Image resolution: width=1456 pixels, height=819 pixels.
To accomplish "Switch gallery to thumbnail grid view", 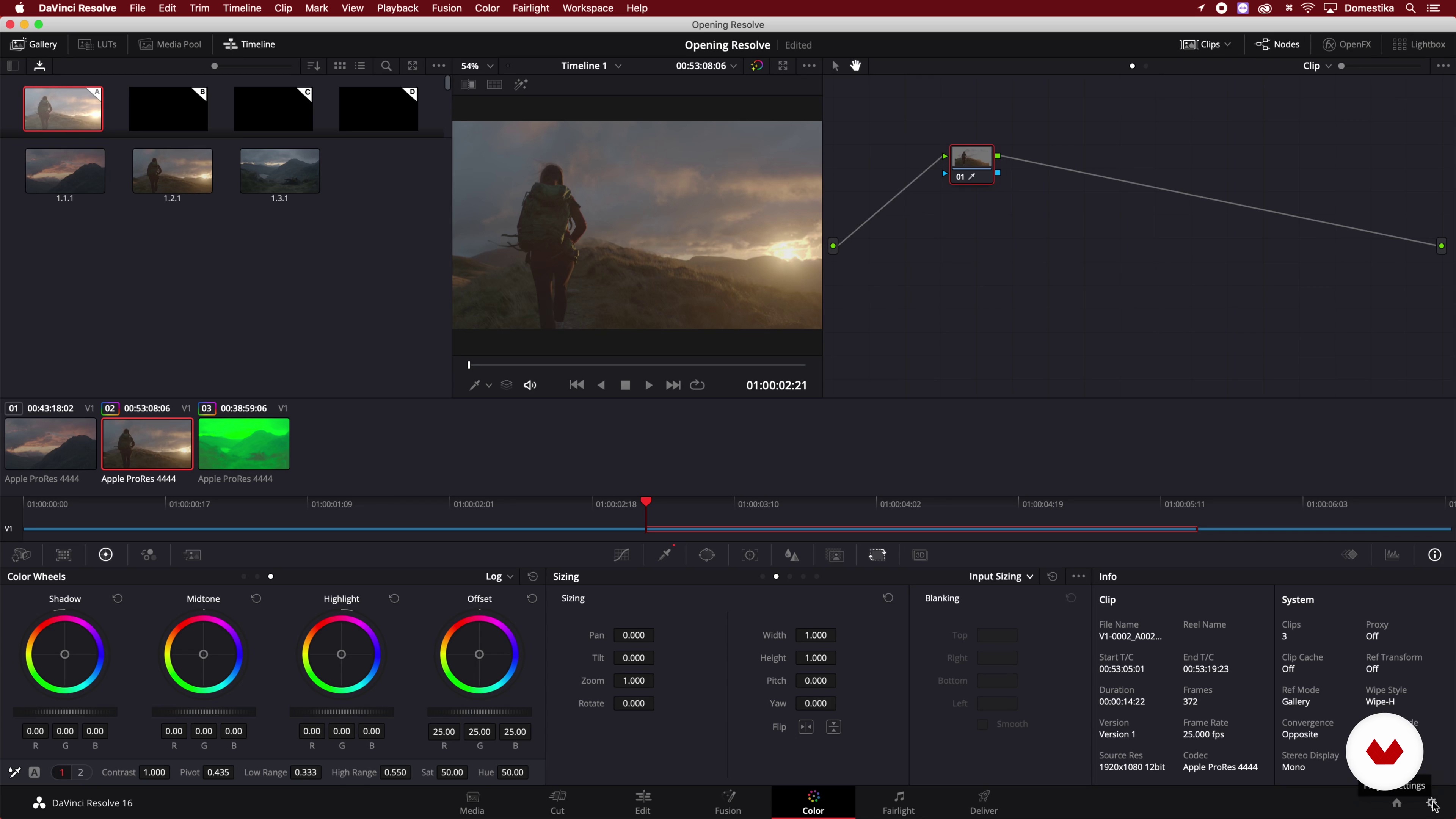I will pos(340,66).
